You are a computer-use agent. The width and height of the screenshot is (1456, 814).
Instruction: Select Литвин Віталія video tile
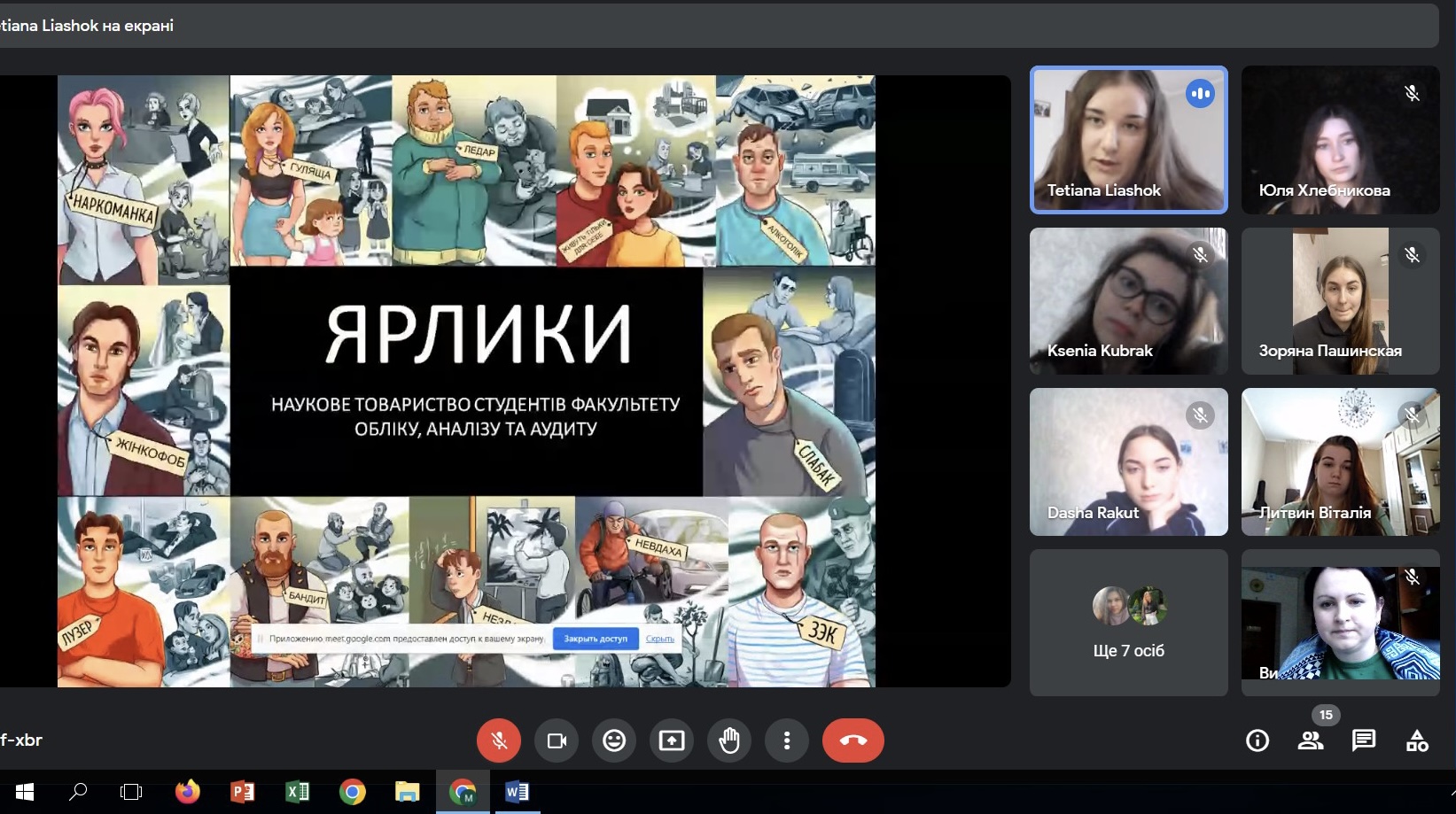[1340, 461]
